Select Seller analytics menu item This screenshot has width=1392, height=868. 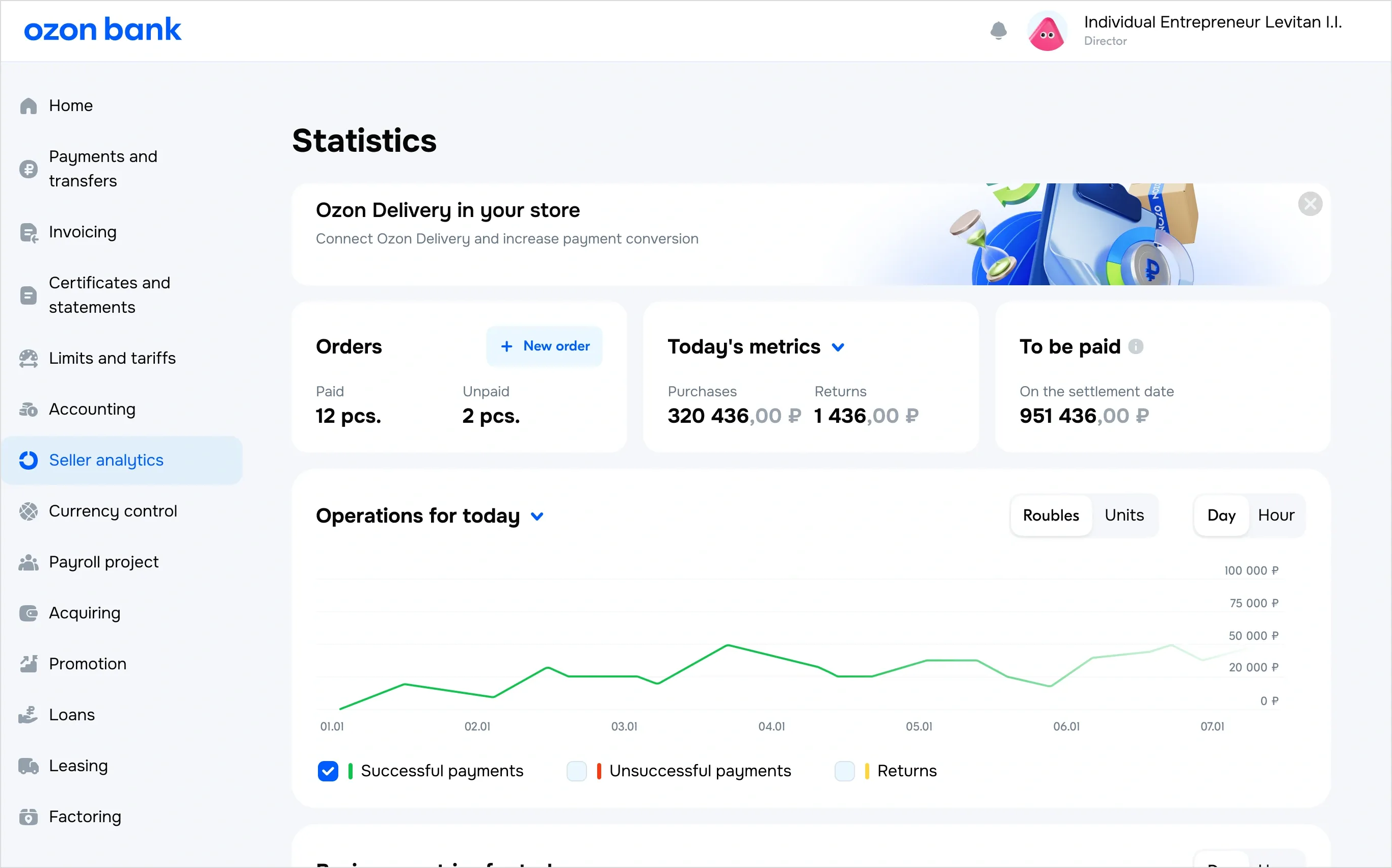(x=122, y=460)
